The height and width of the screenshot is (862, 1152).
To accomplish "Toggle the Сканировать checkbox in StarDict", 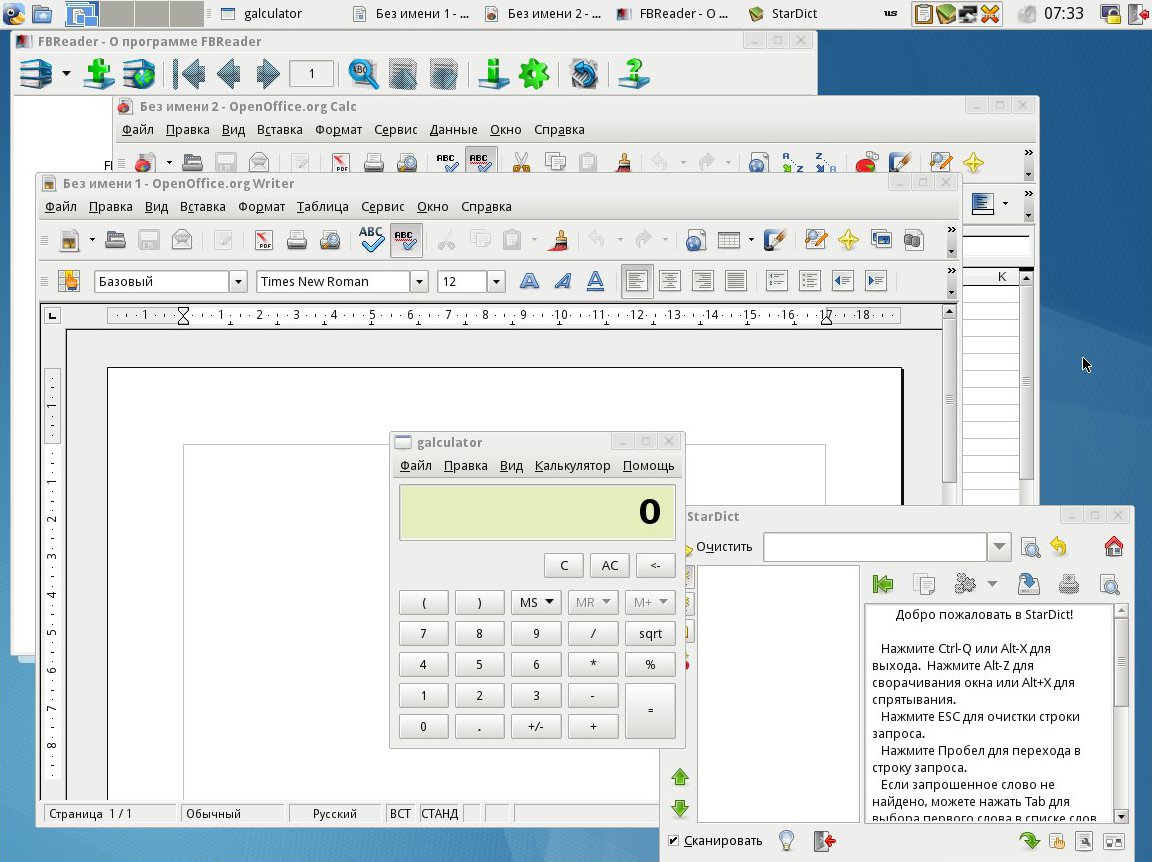I will click(x=674, y=841).
